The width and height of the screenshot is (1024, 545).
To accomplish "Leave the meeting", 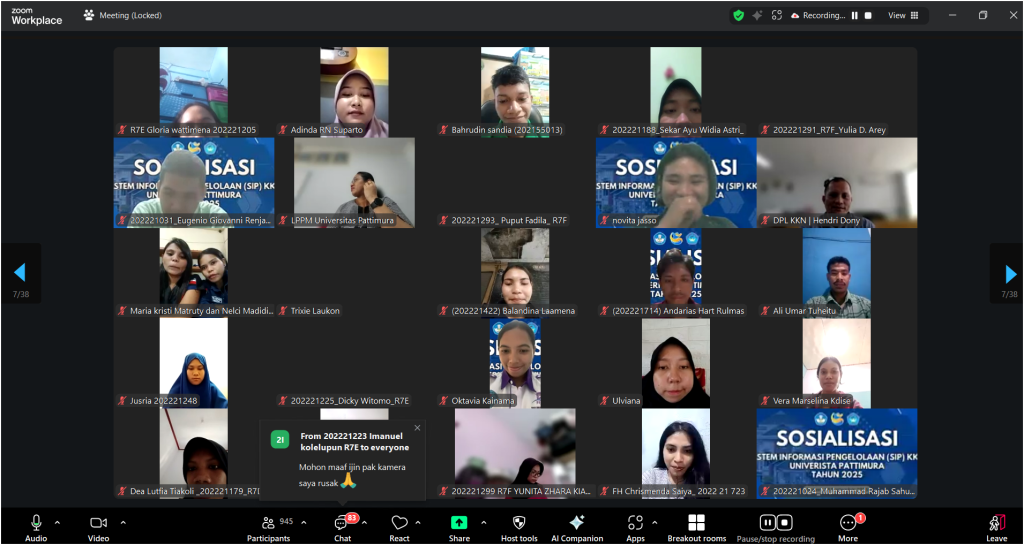I will pos(996,527).
